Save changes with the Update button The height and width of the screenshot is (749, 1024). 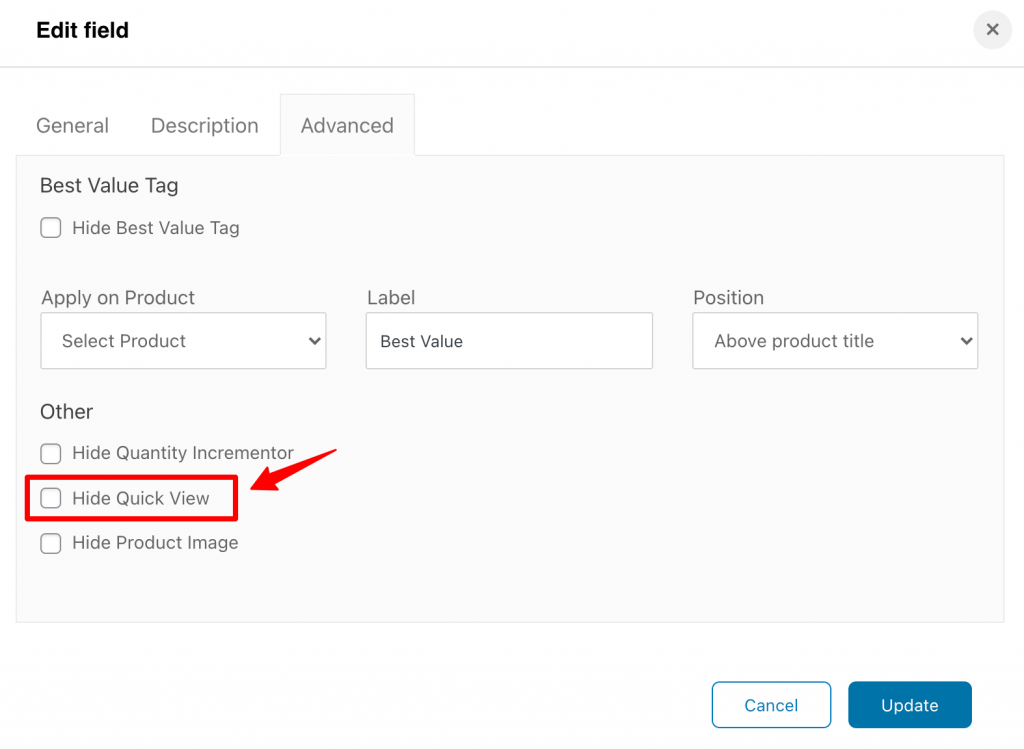[x=910, y=705]
